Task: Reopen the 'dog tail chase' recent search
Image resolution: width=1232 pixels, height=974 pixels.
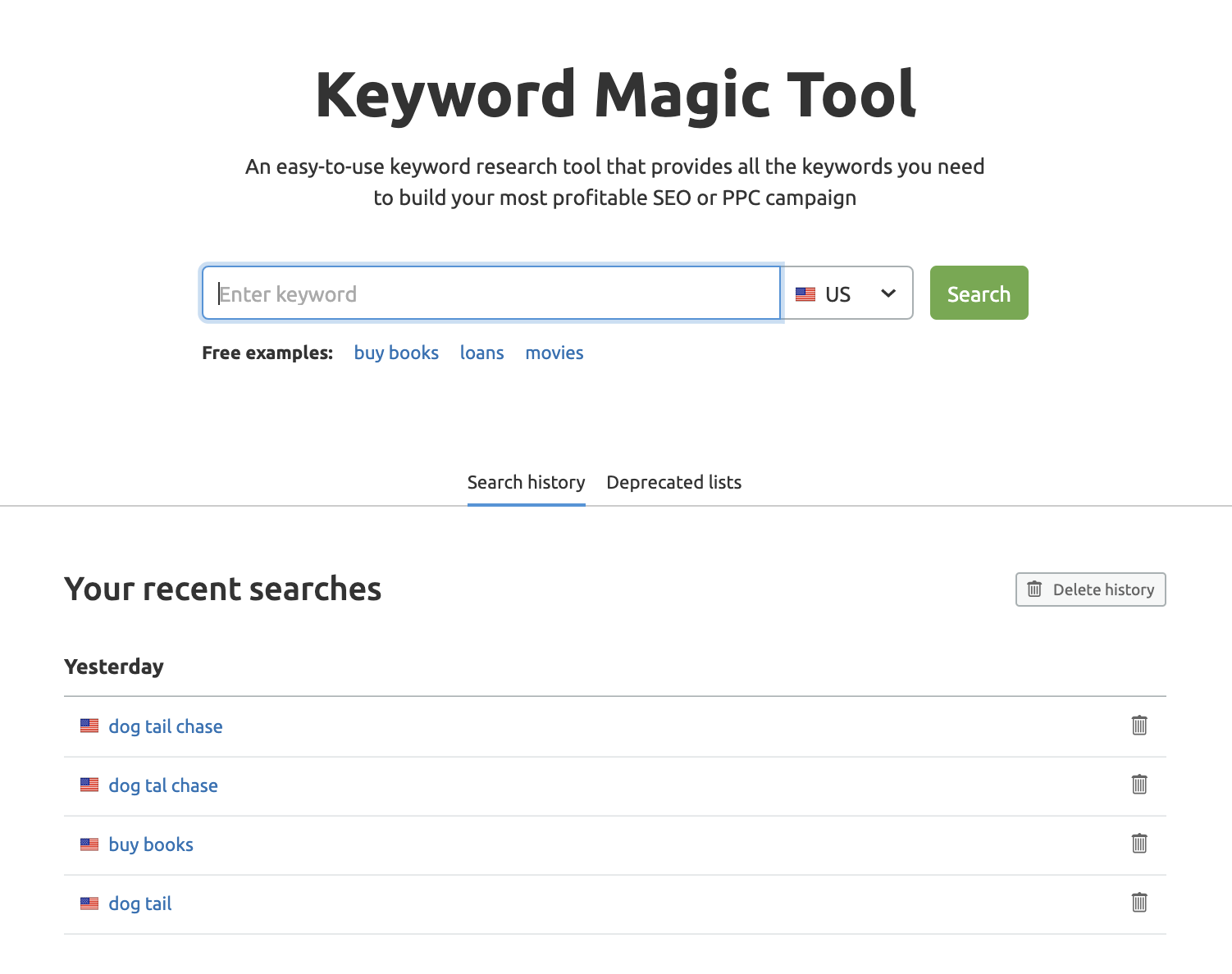Action: pos(166,726)
